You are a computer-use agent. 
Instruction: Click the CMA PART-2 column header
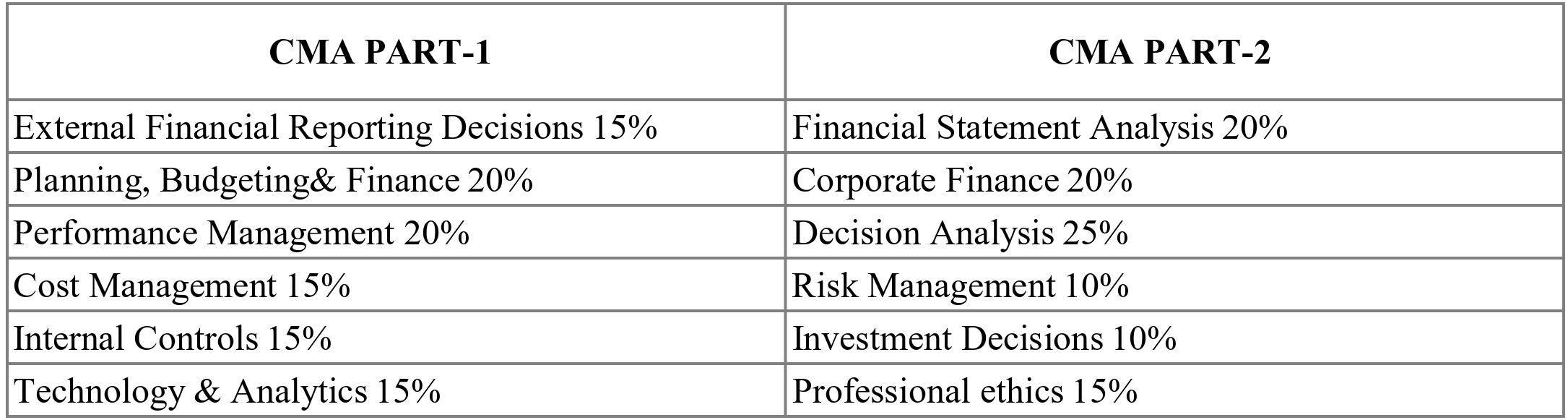[x=1158, y=53]
